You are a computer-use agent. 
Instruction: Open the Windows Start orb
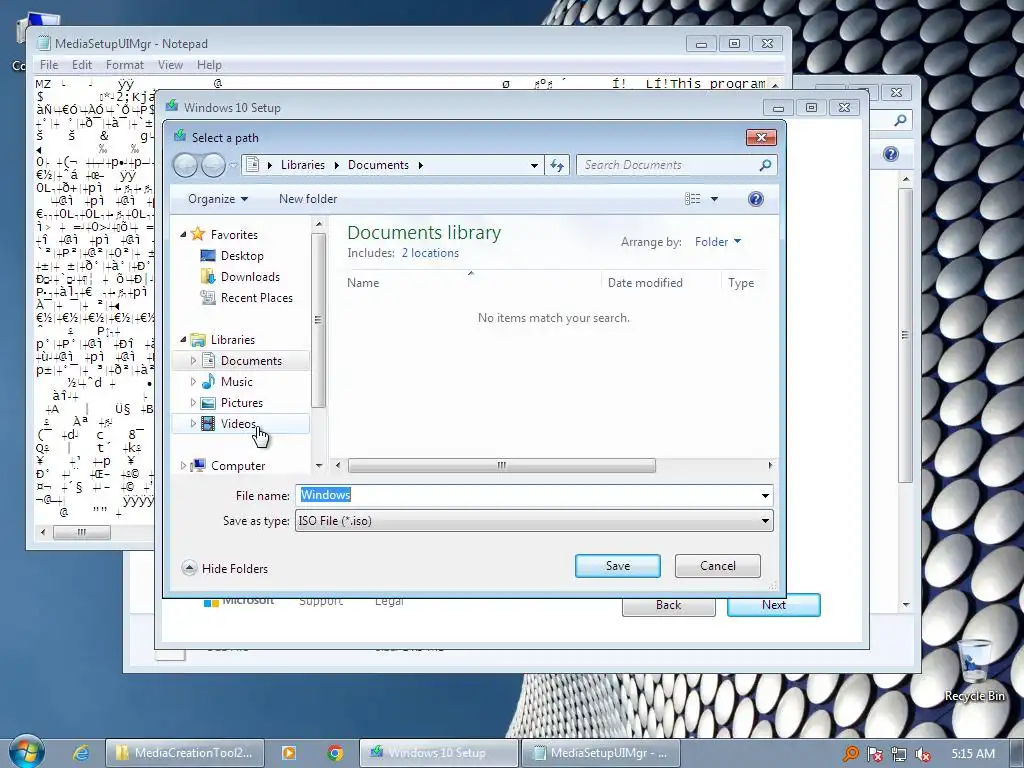(x=27, y=752)
